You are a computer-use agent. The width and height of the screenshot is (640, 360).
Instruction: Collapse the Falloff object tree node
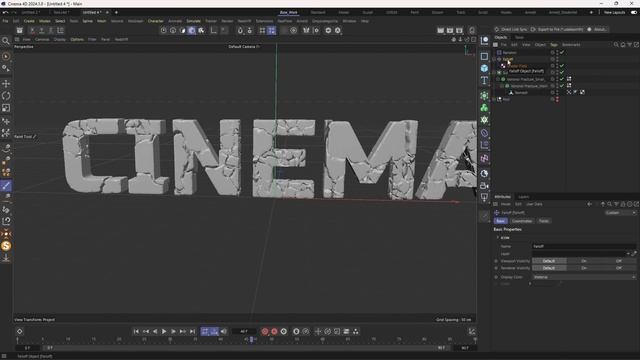point(494,59)
